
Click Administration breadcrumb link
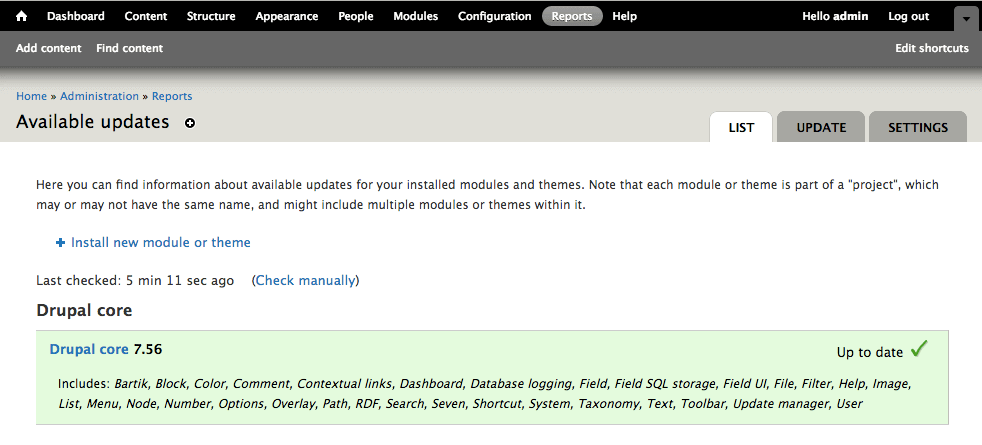[100, 96]
